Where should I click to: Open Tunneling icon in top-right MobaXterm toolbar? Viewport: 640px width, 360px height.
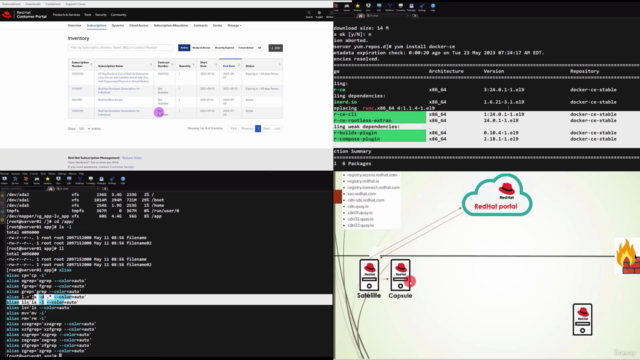[x=400, y=7]
